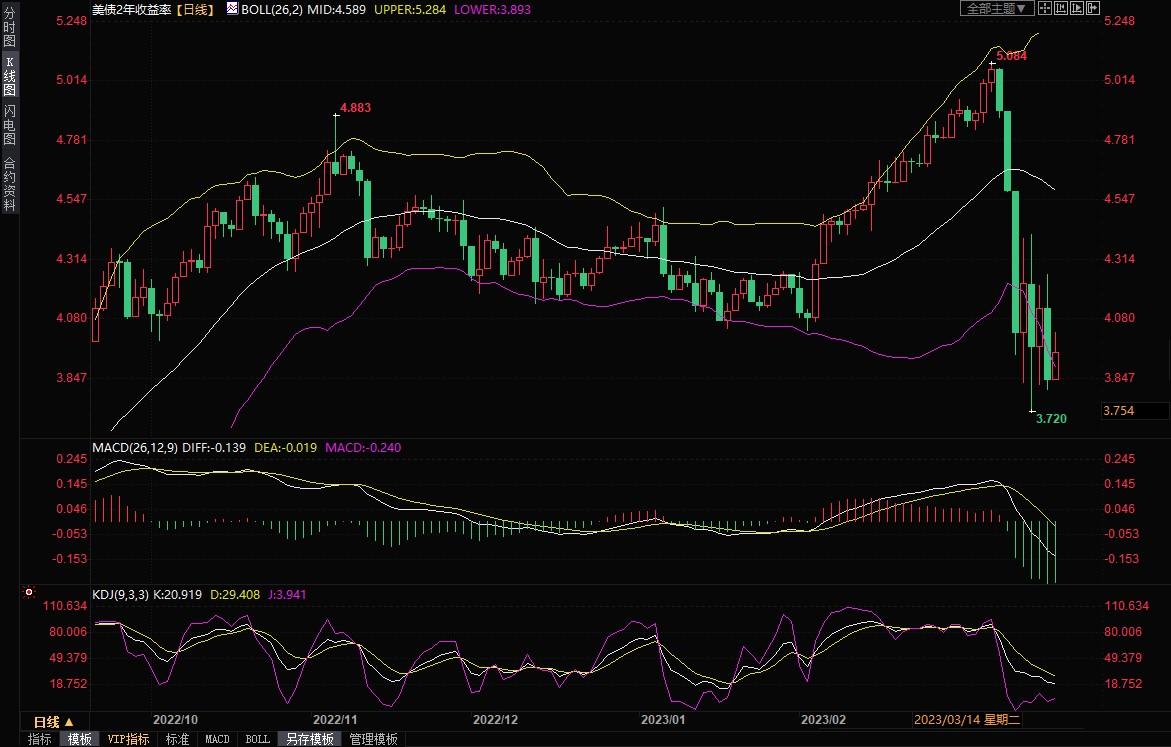Select the 指标 bottom tab

click(x=40, y=739)
